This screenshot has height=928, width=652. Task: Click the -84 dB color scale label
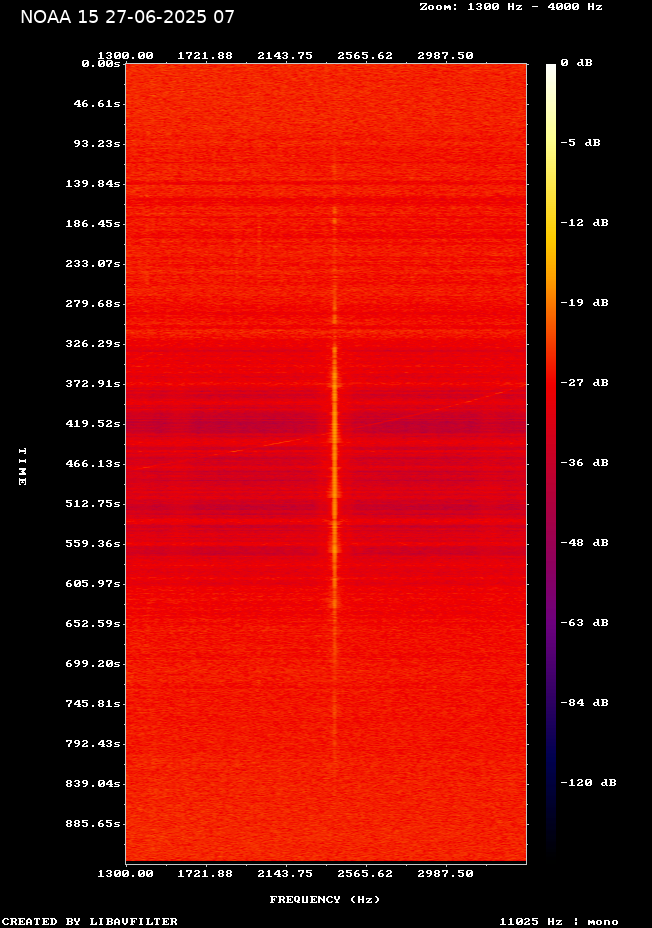[585, 703]
